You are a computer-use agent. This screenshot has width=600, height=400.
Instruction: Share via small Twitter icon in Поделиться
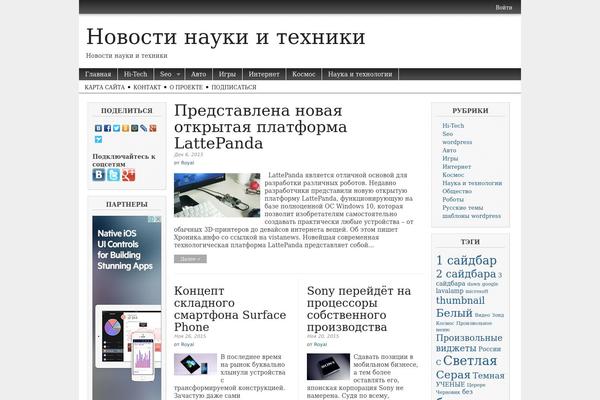116,128
